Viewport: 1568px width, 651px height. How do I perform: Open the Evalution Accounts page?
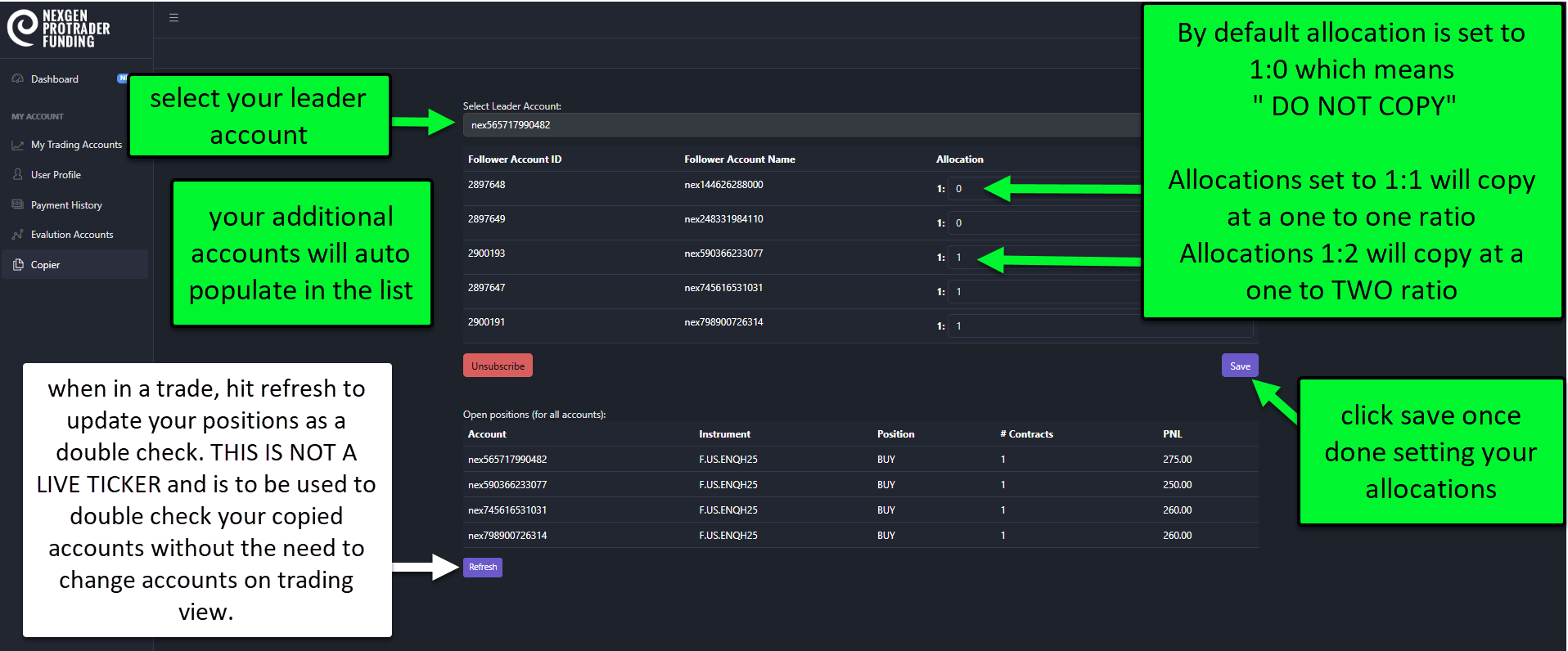click(72, 235)
